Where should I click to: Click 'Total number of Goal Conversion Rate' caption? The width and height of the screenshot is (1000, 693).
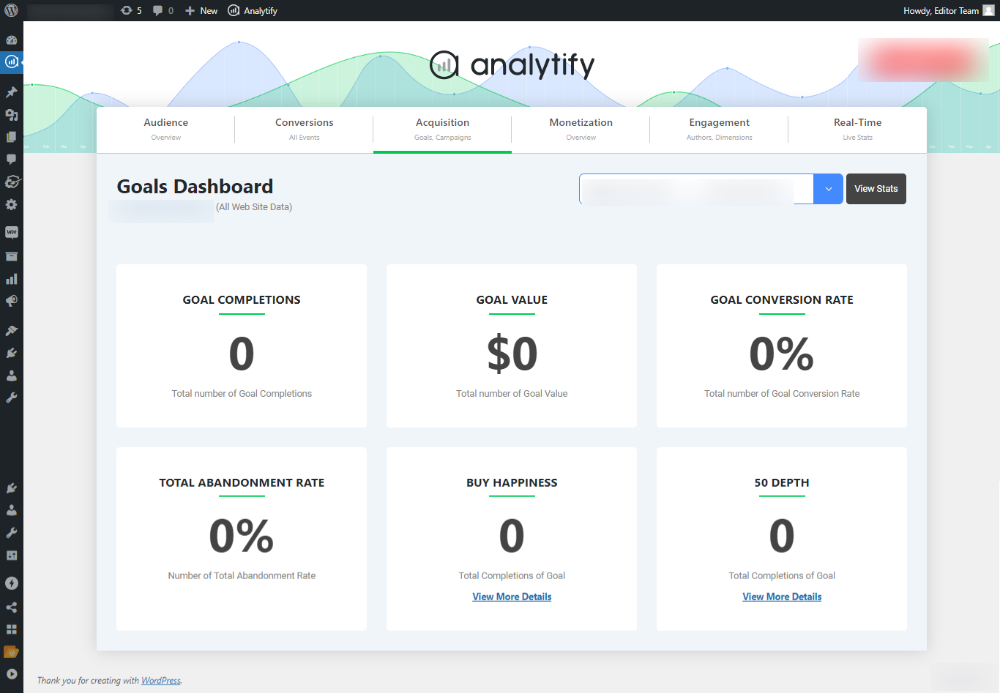pos(782,393)
